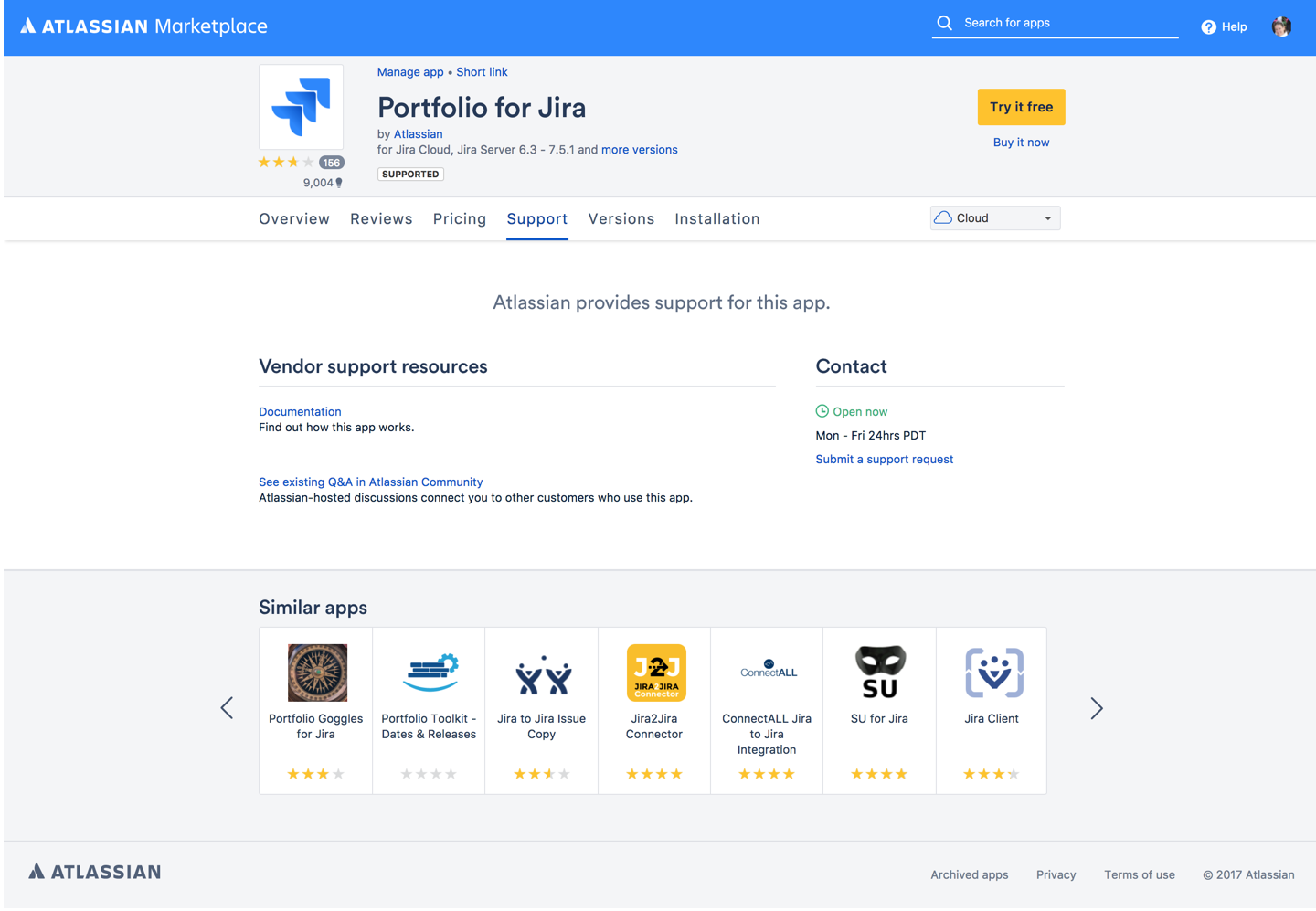
Task: Click the Jira2Jira Connector star rating
Action: 654,775
